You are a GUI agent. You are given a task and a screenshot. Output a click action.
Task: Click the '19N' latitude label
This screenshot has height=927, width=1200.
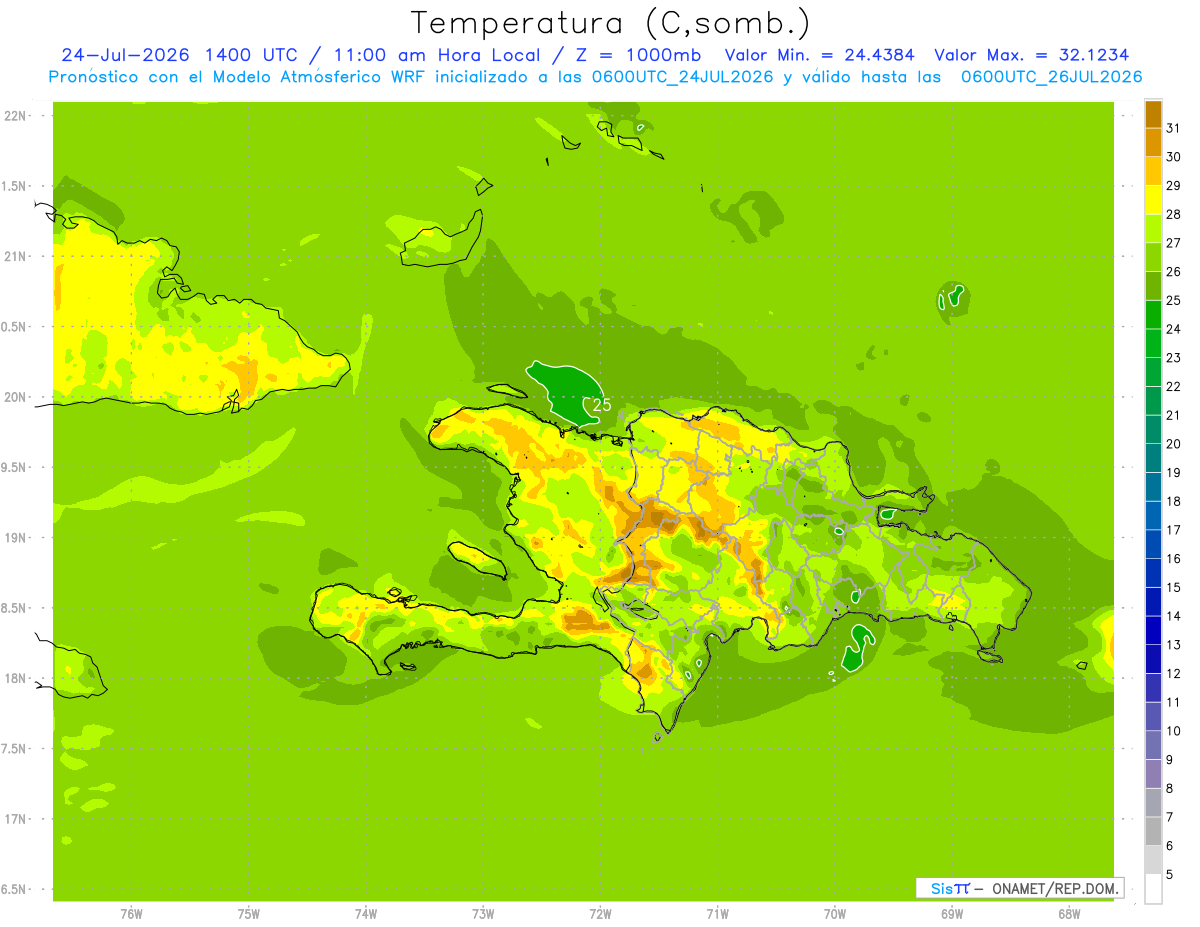tap(15, 538)
